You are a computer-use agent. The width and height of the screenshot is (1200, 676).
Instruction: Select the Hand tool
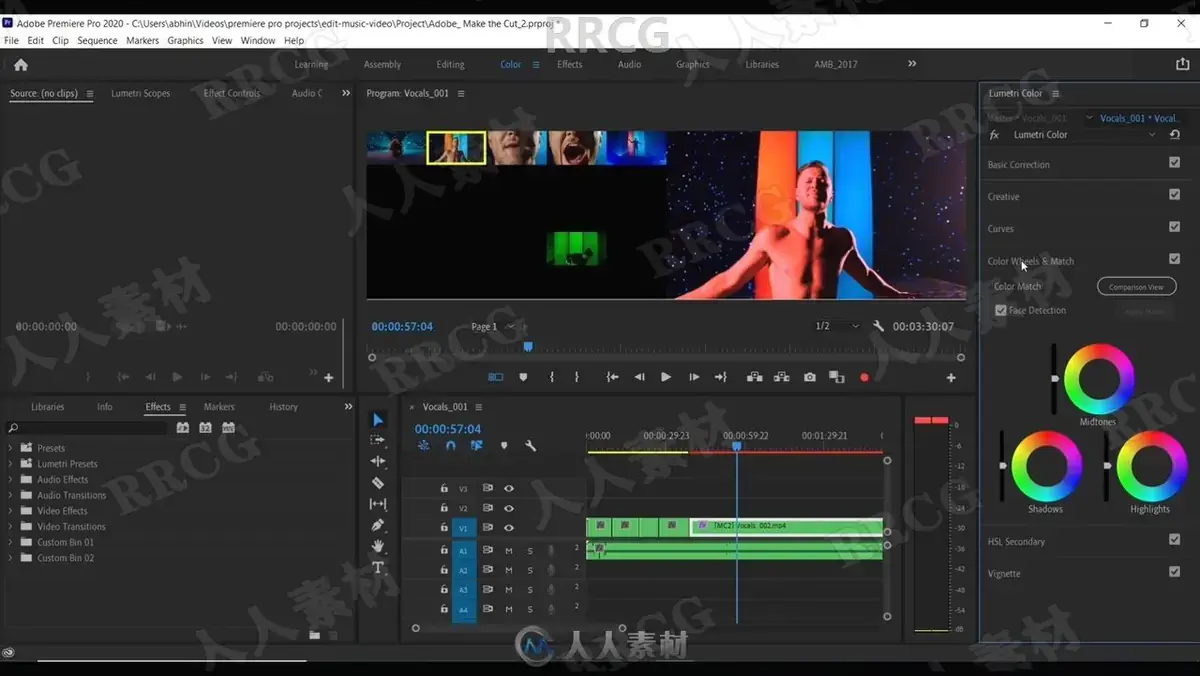378,546
